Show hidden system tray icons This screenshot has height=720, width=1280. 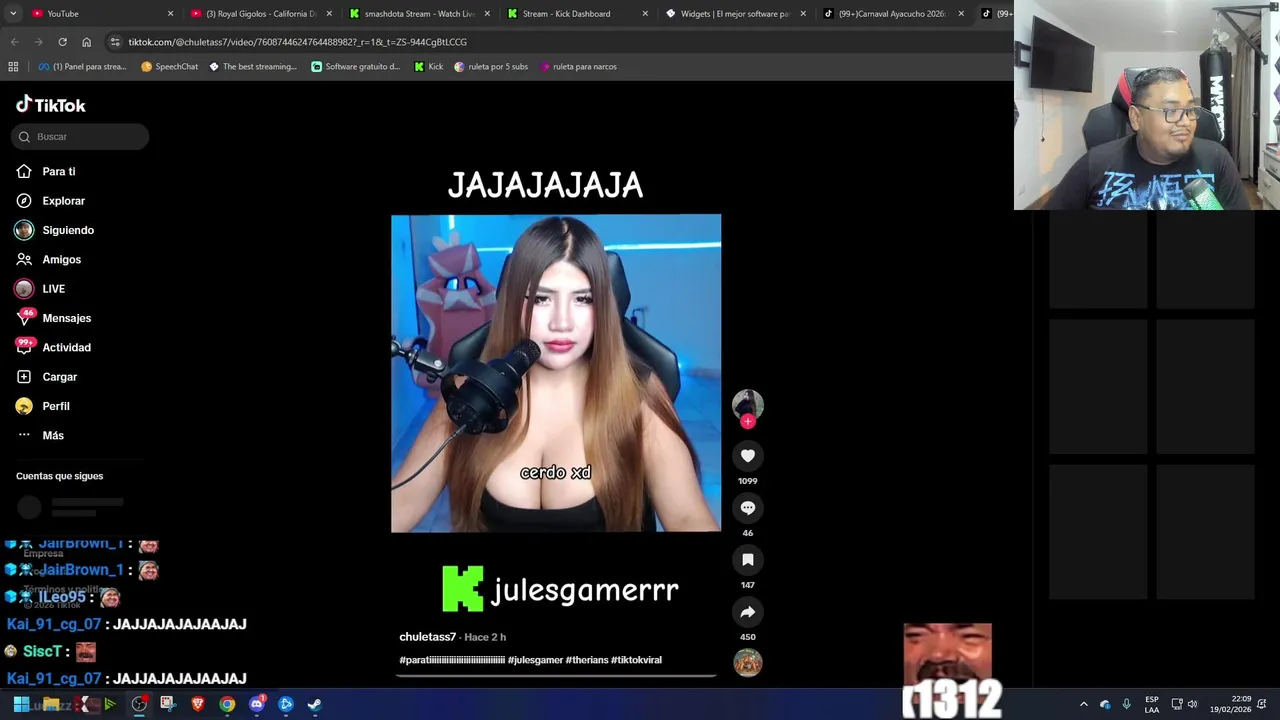click(x=1083, y=704)
